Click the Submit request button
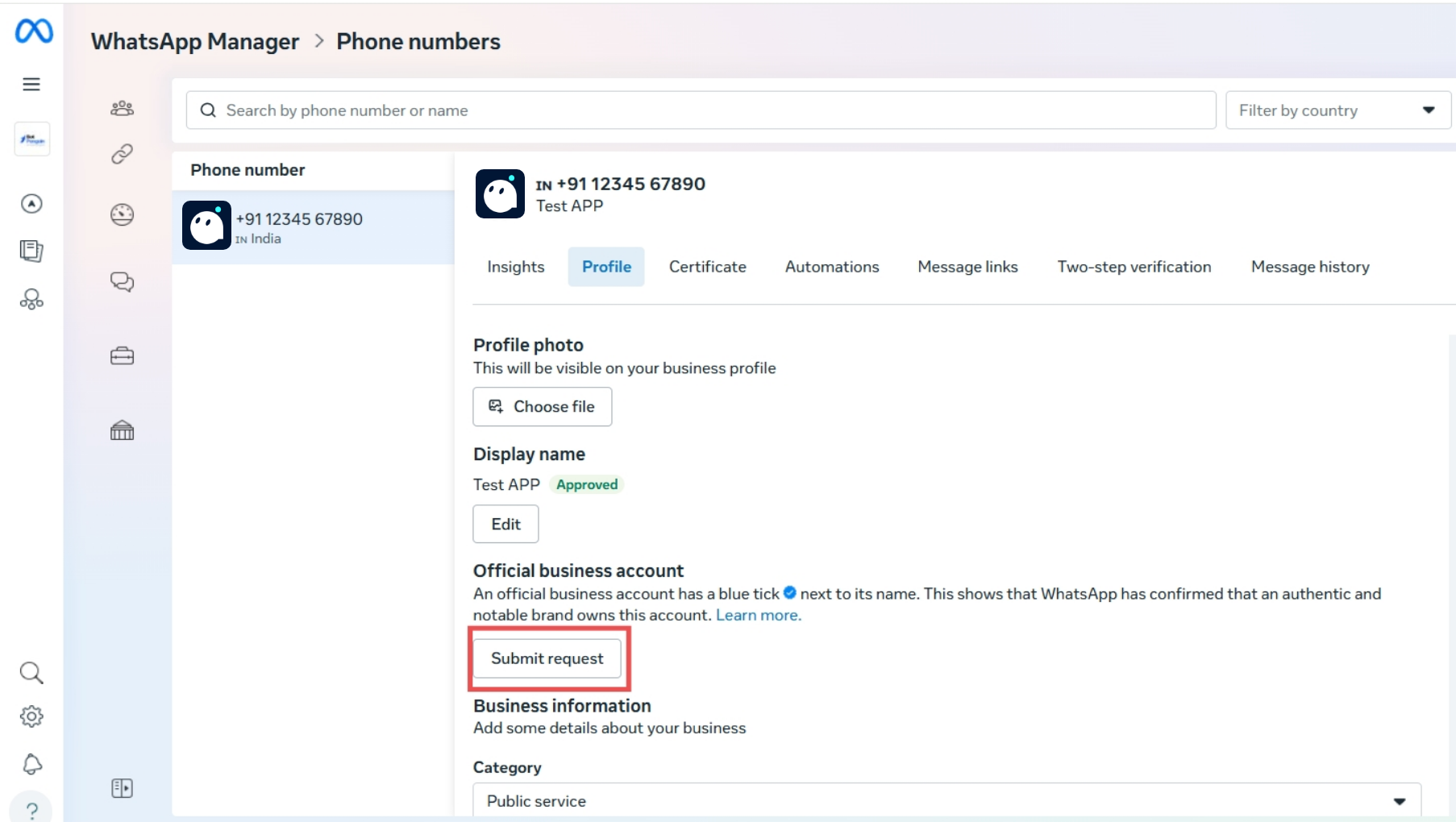This screenshot has height=822, width=1456. 547,658
